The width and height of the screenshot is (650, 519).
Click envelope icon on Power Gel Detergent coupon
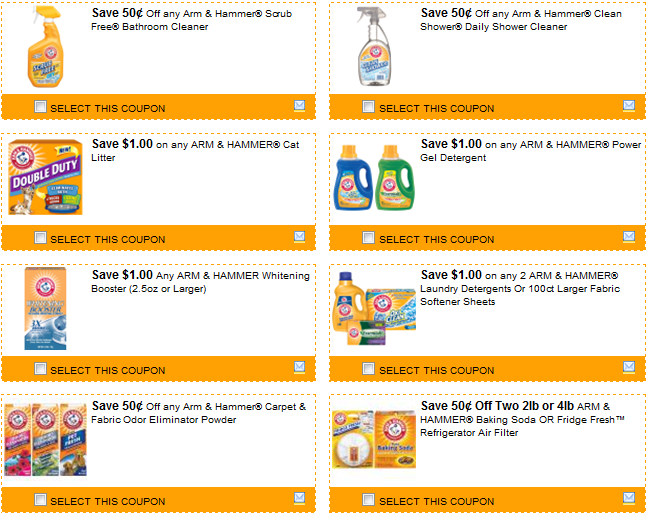[628, 237]
